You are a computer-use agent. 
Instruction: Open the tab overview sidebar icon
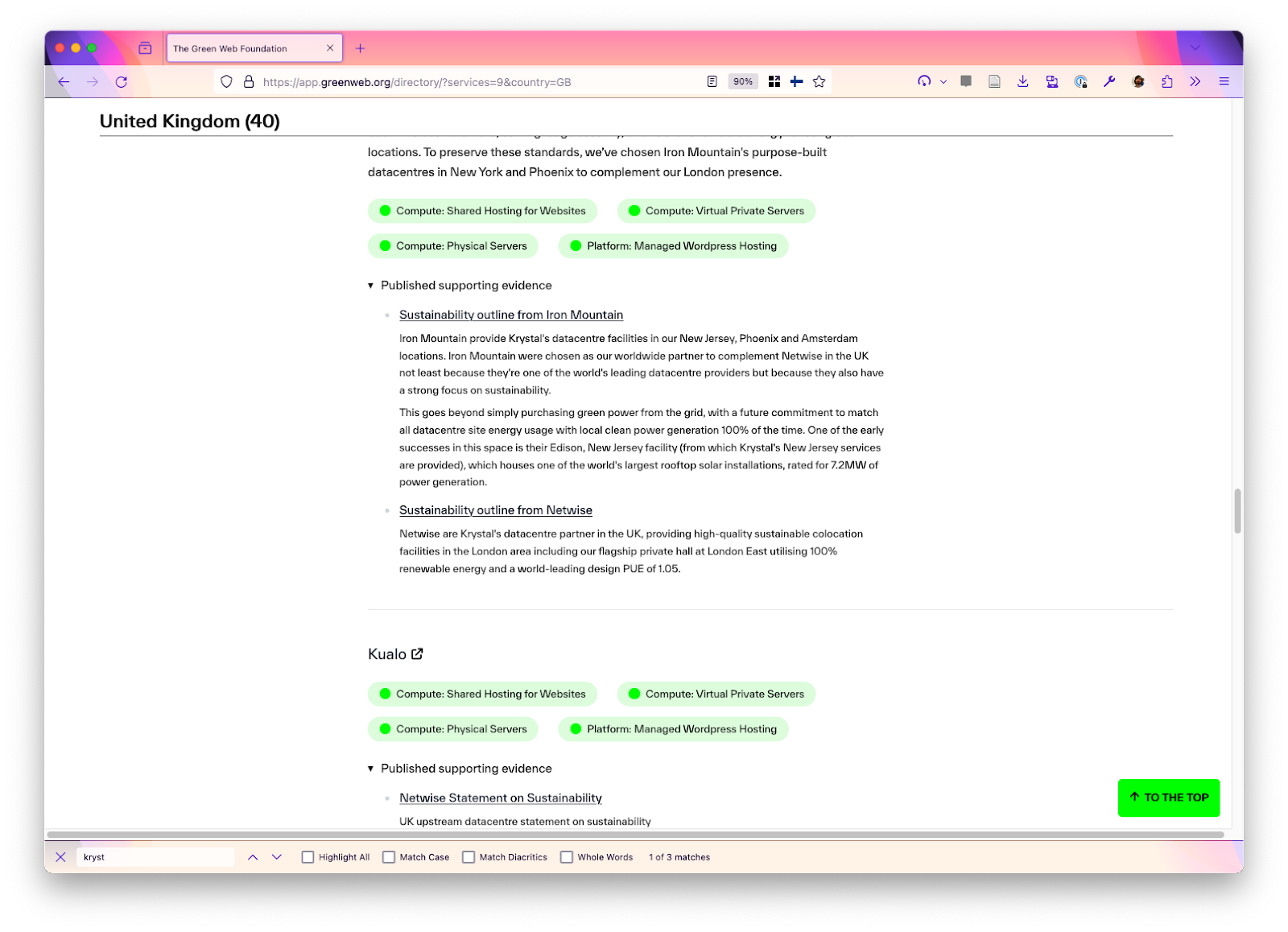point(145,48)
